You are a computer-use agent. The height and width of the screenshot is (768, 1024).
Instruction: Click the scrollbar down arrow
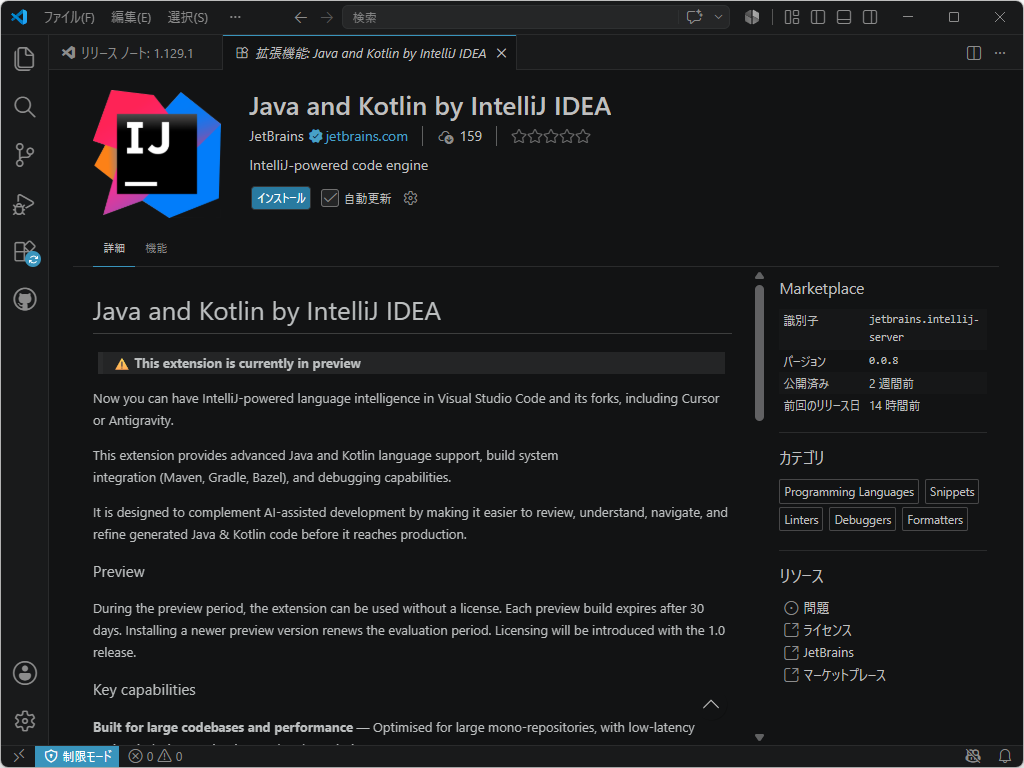tap(759, 737)
